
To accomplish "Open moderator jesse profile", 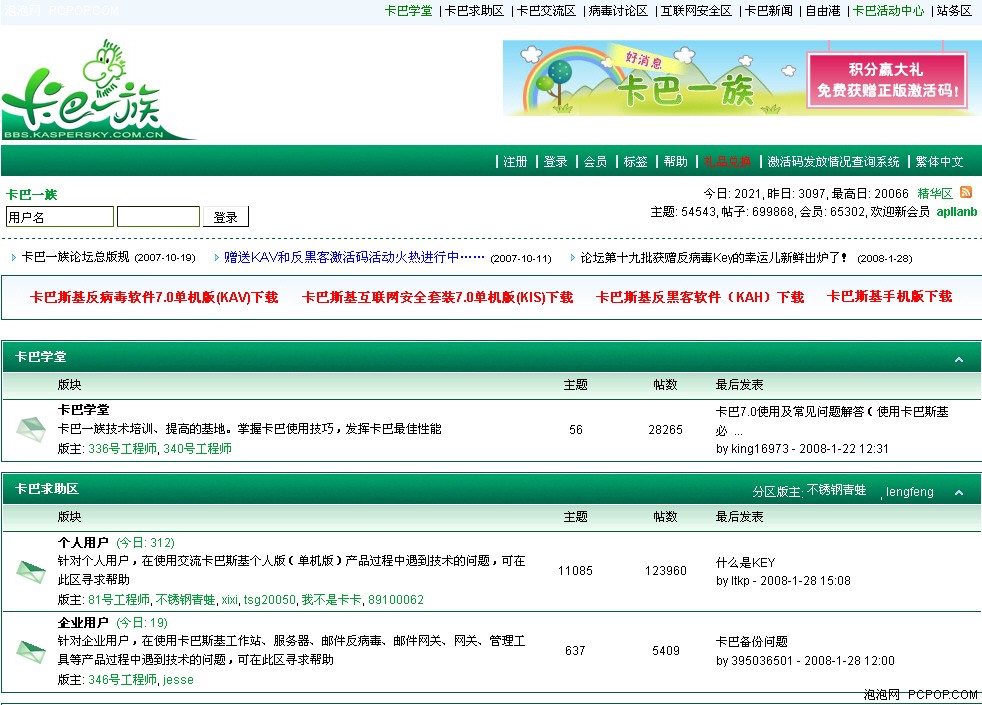I will (x=178, y=679).
